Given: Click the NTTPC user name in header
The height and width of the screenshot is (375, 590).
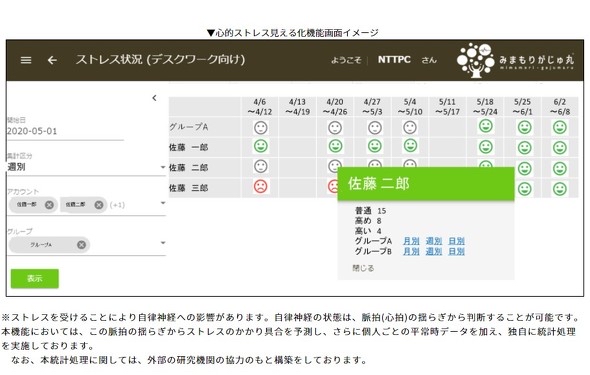Looking at the screenshot, I should [x=394, y=60].
